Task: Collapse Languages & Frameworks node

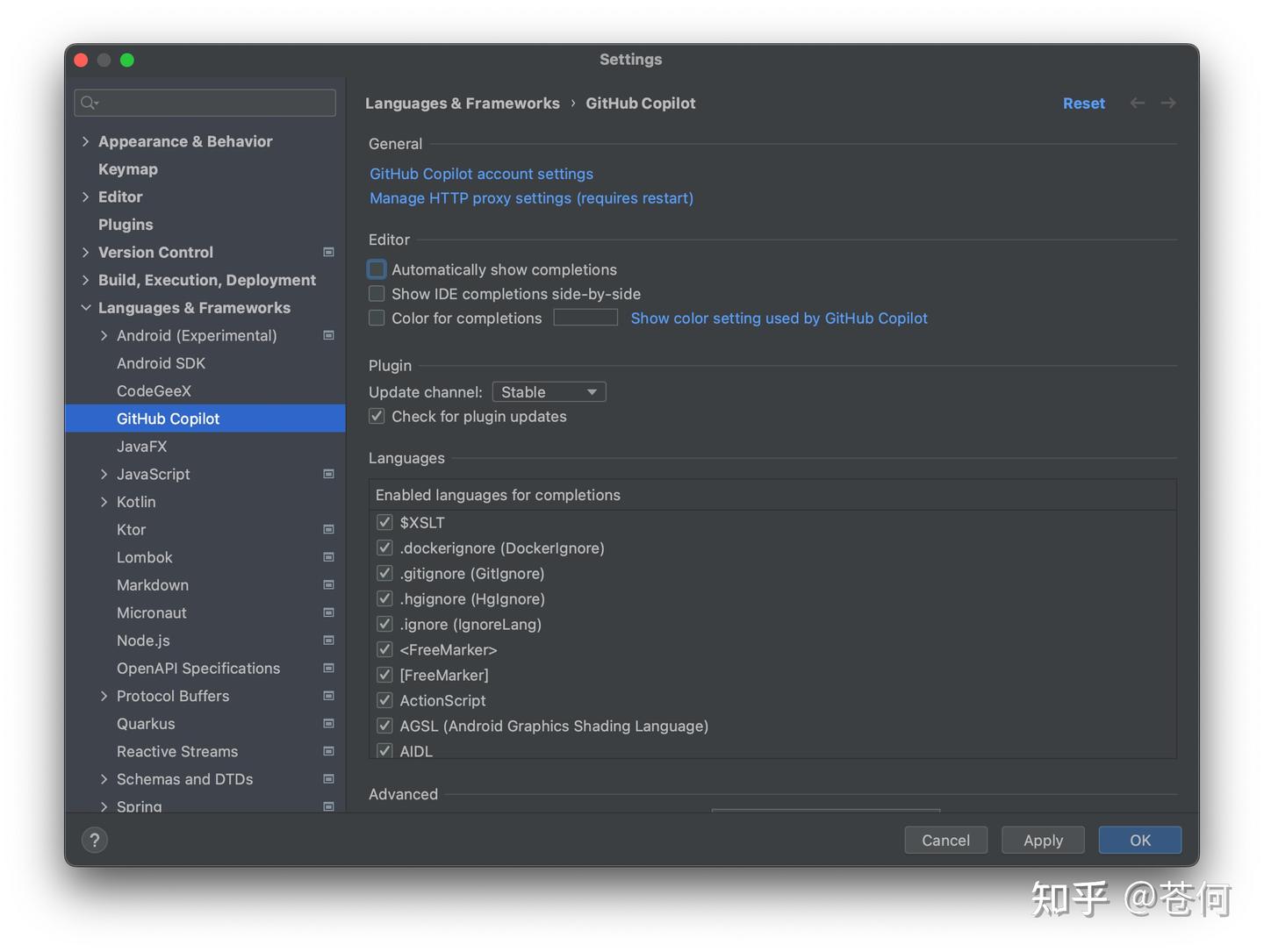Action: click(x=85, y=308)
